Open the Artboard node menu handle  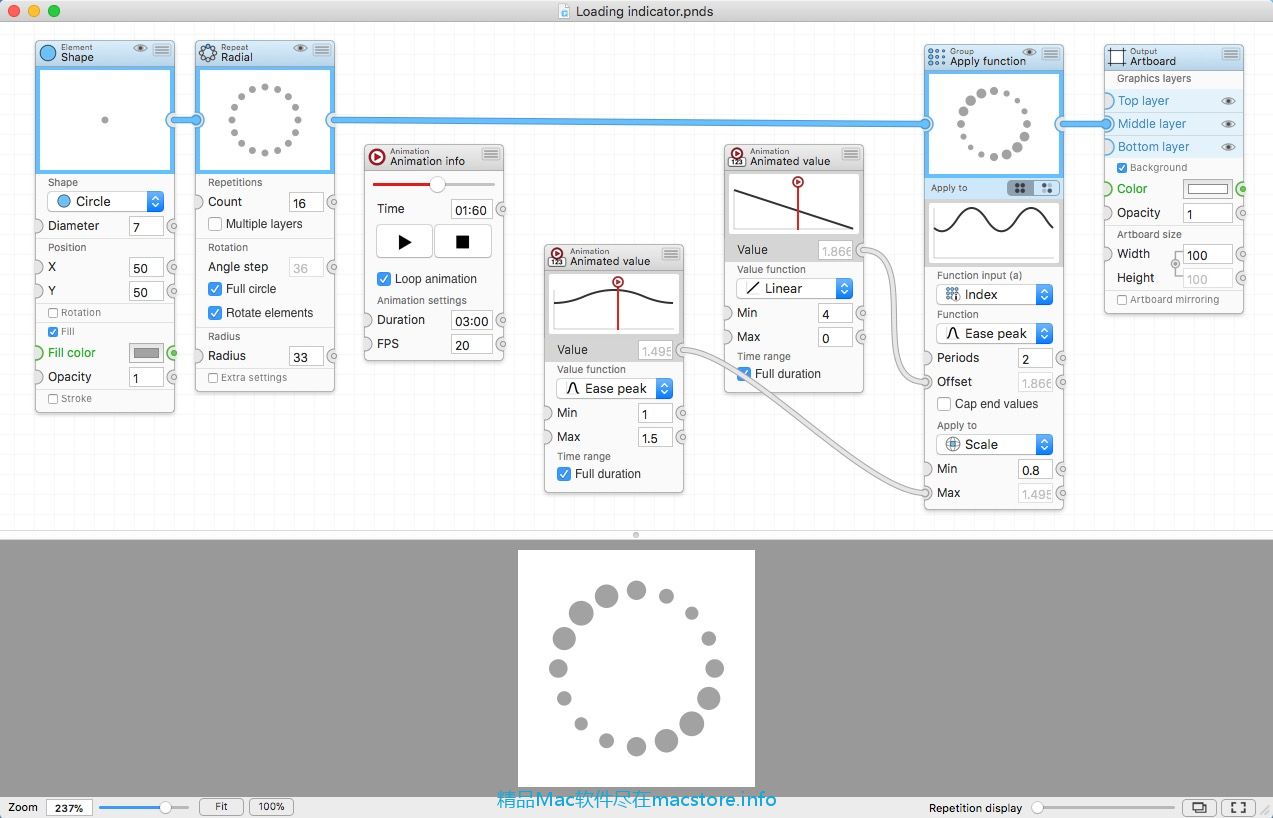1231,54
